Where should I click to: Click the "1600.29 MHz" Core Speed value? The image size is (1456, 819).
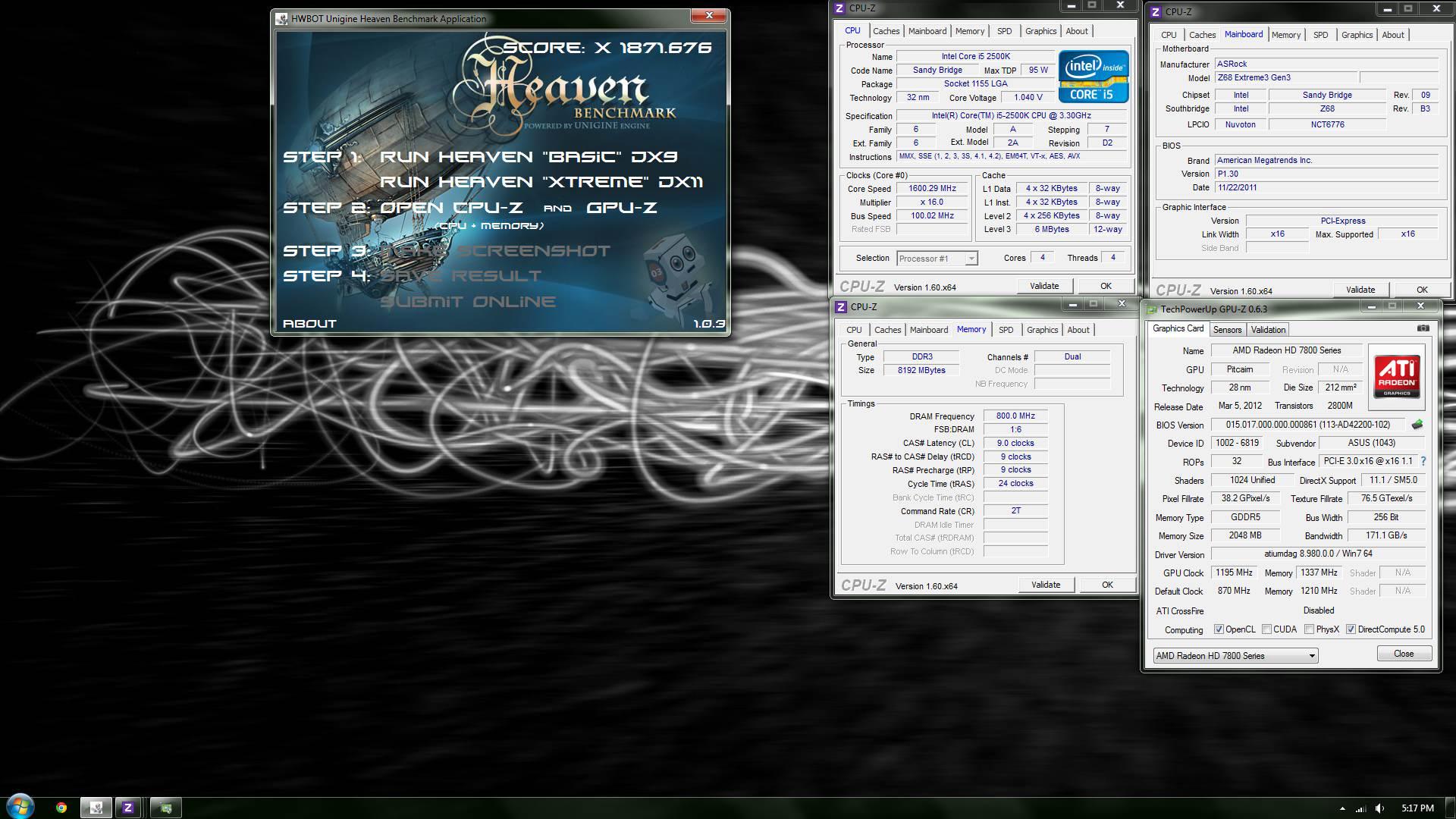click(x=932, y=189)
